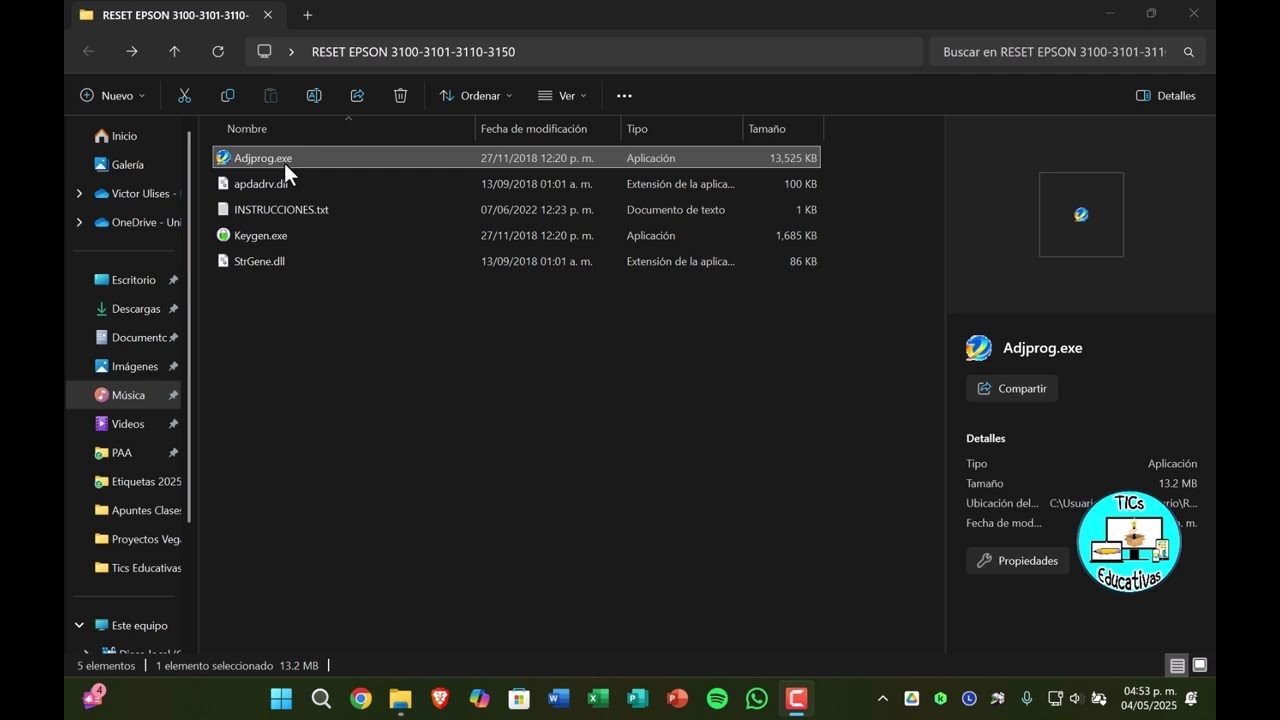Click the Cut scissors icon in toolbar
The width and height of the screenshot is (1280, 720).
click(184, 96)
